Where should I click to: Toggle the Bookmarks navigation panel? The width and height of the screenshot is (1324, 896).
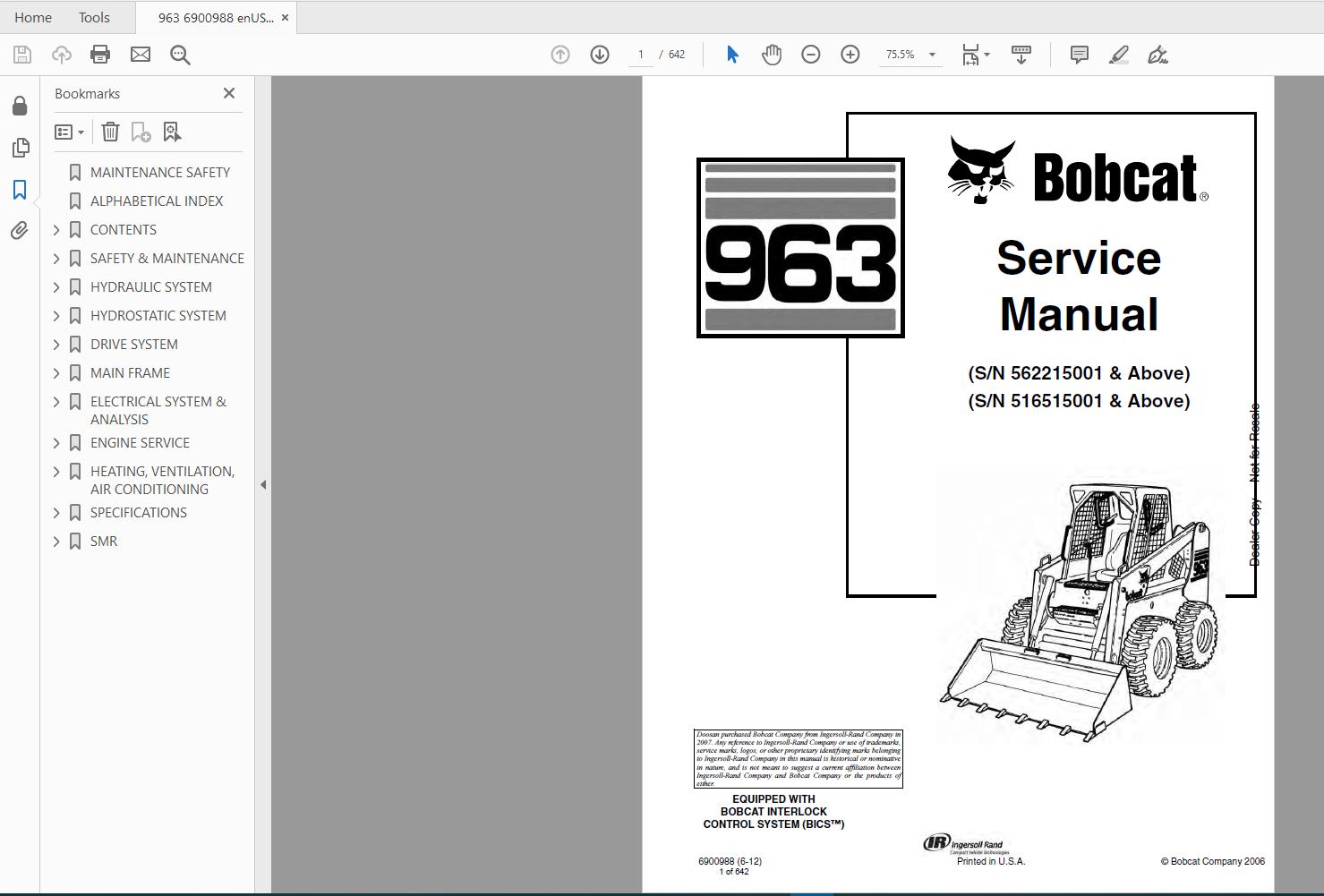pos(20,190)
